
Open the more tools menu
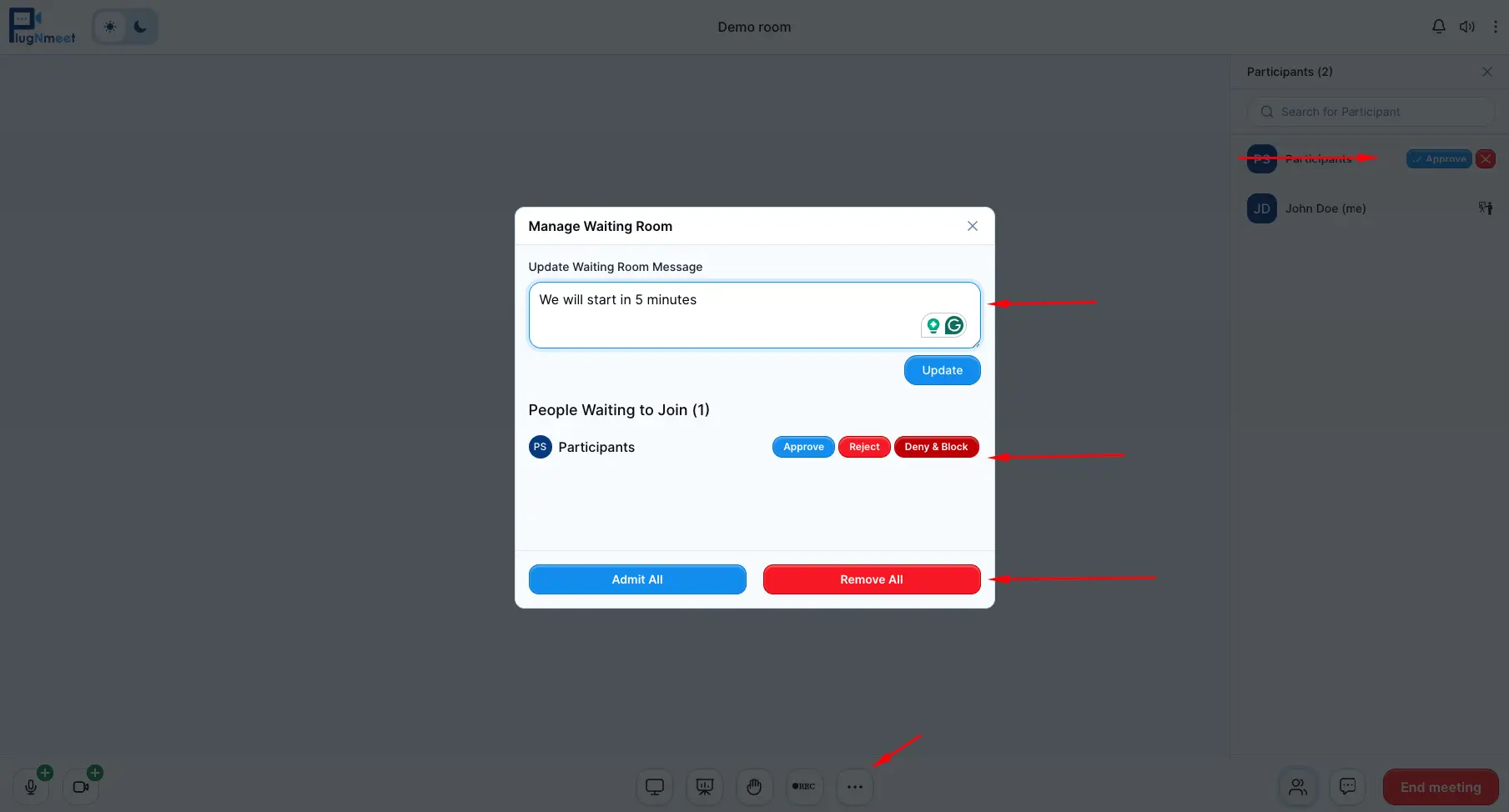click(x=854, y=786)
